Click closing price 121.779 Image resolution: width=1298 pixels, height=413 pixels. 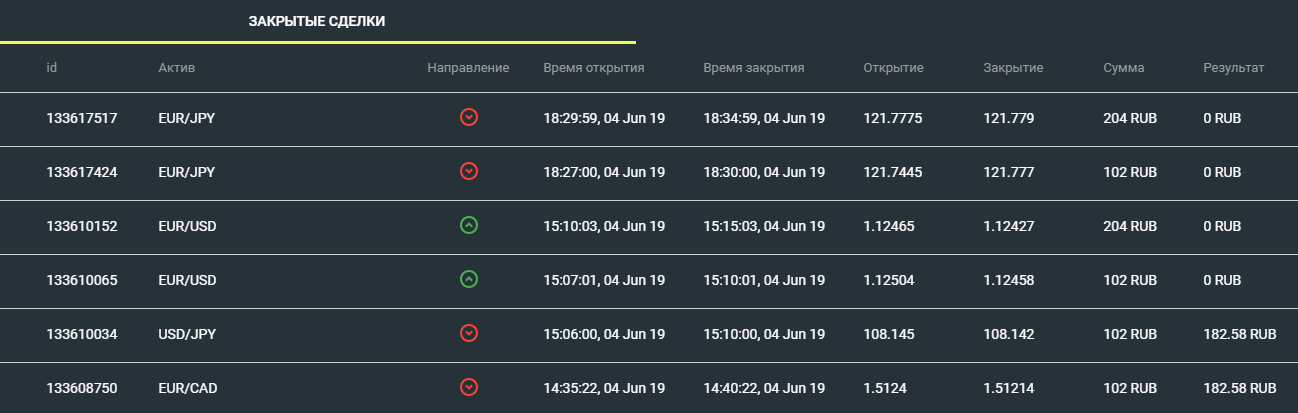point(1008,118)
